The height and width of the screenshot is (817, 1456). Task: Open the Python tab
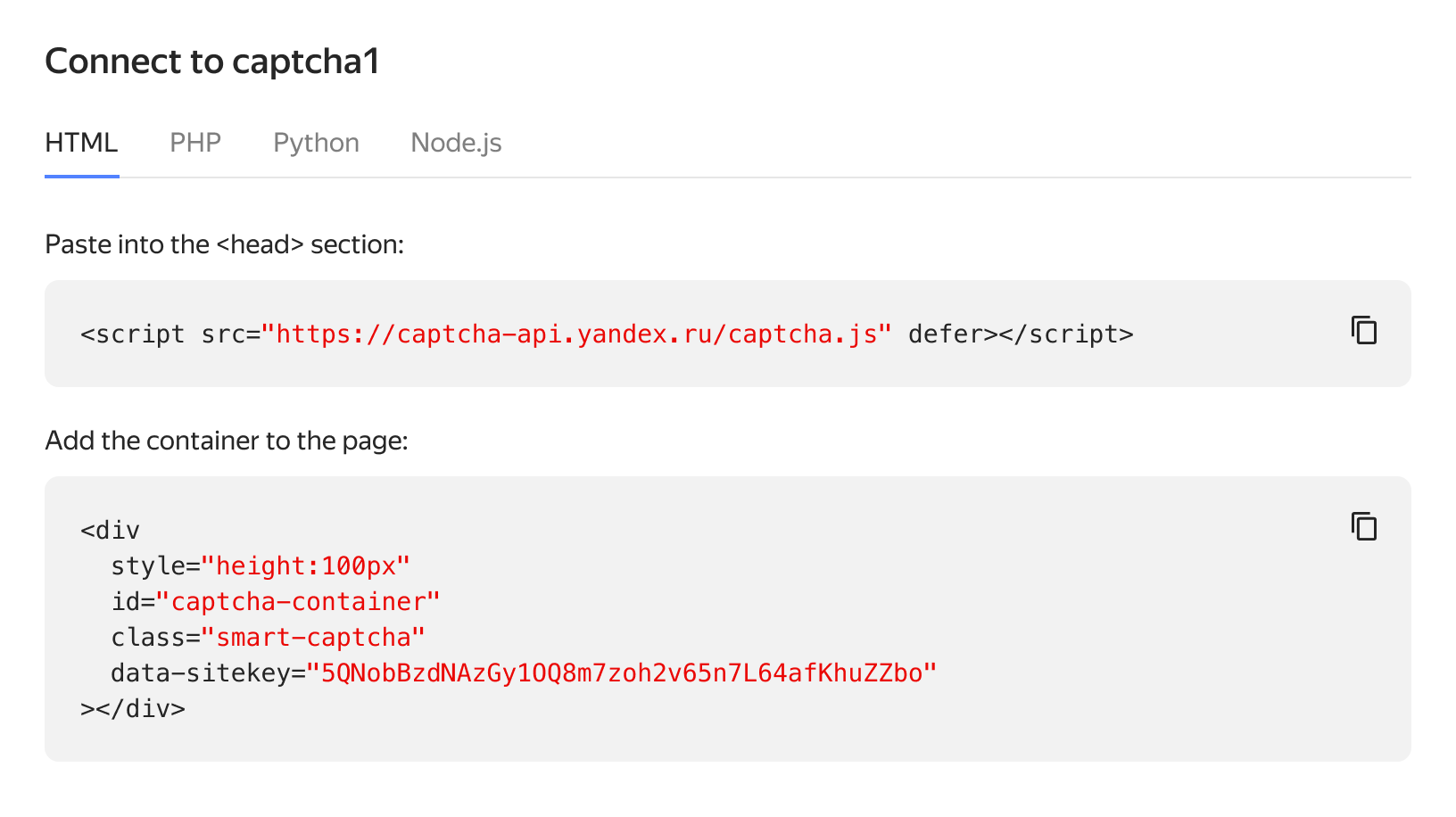click(x=316, y=143)
